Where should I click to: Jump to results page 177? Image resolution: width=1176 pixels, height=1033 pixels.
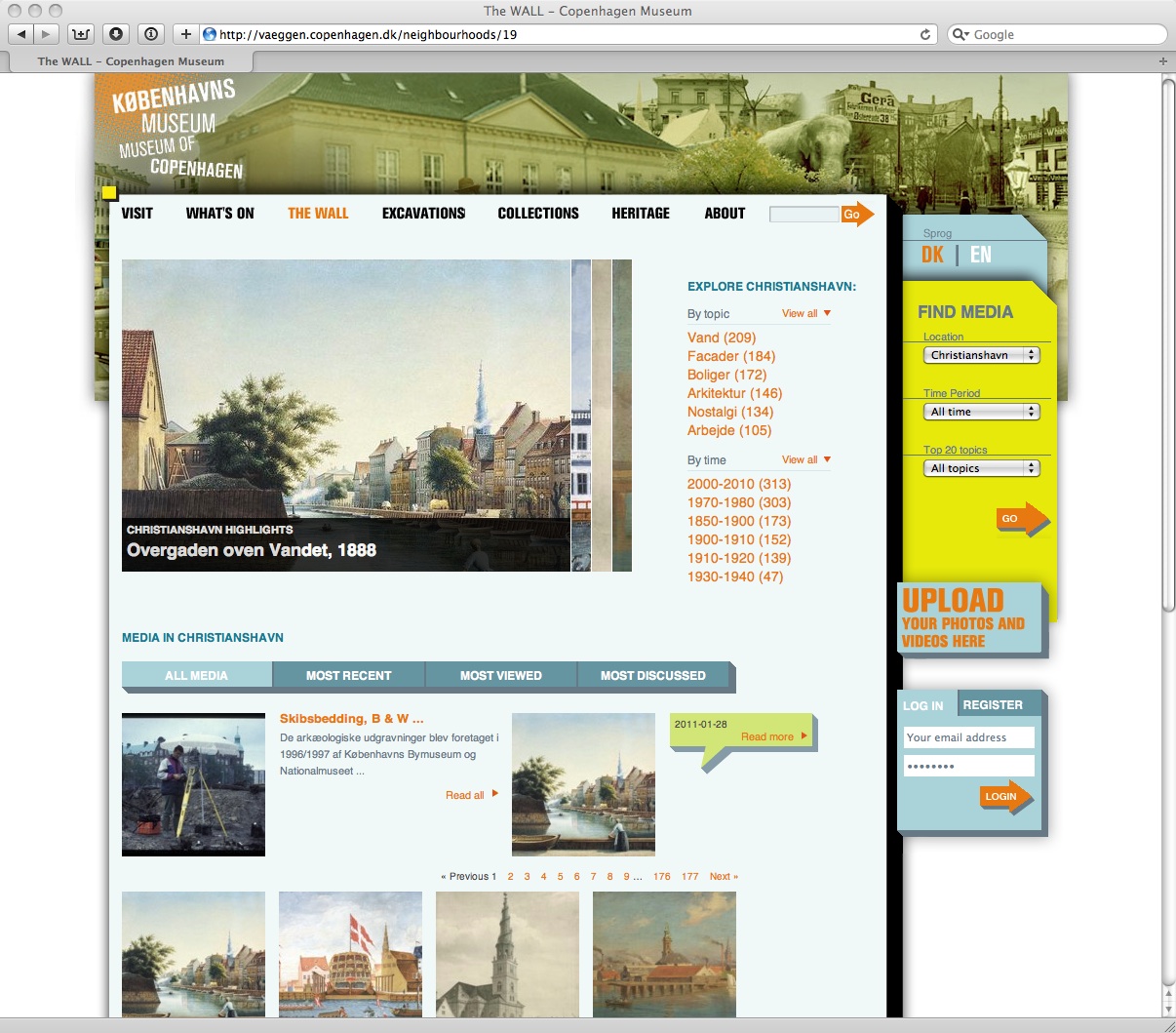click(x=690, y=876)
